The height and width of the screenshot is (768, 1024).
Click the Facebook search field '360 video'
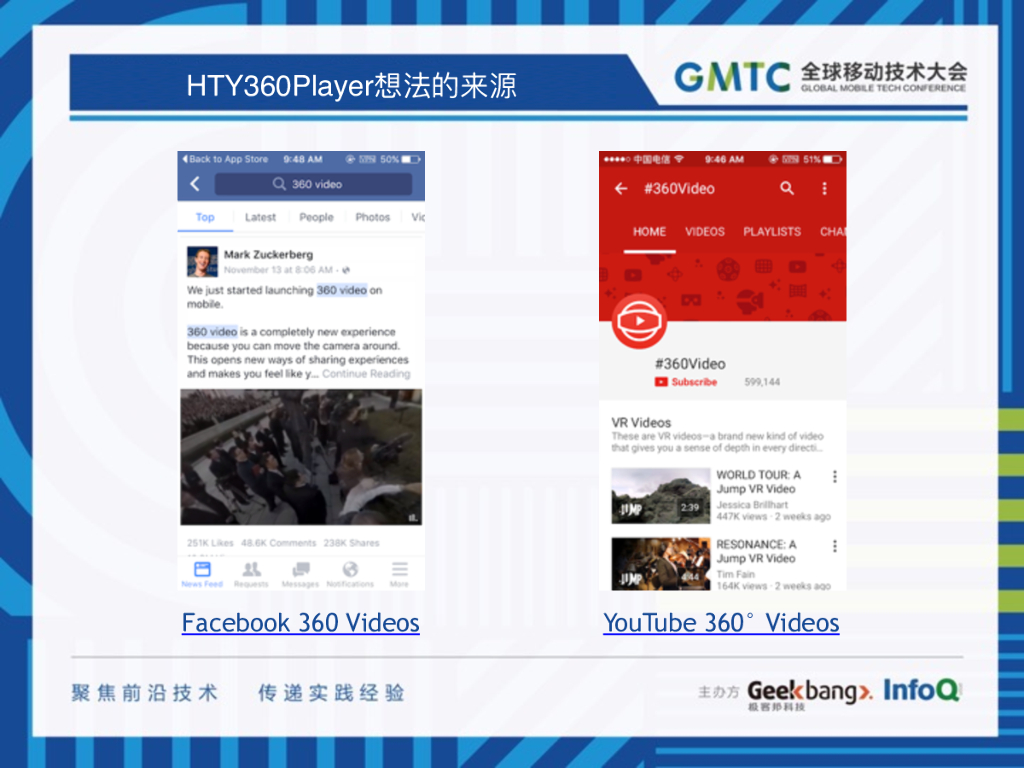(313, 184)
